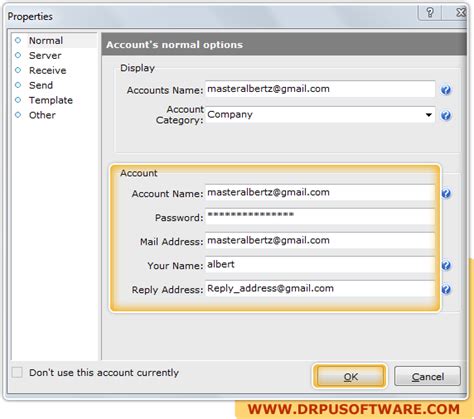Open the Template options page
This screenshot has width=474, height=419.
(51, 100)
